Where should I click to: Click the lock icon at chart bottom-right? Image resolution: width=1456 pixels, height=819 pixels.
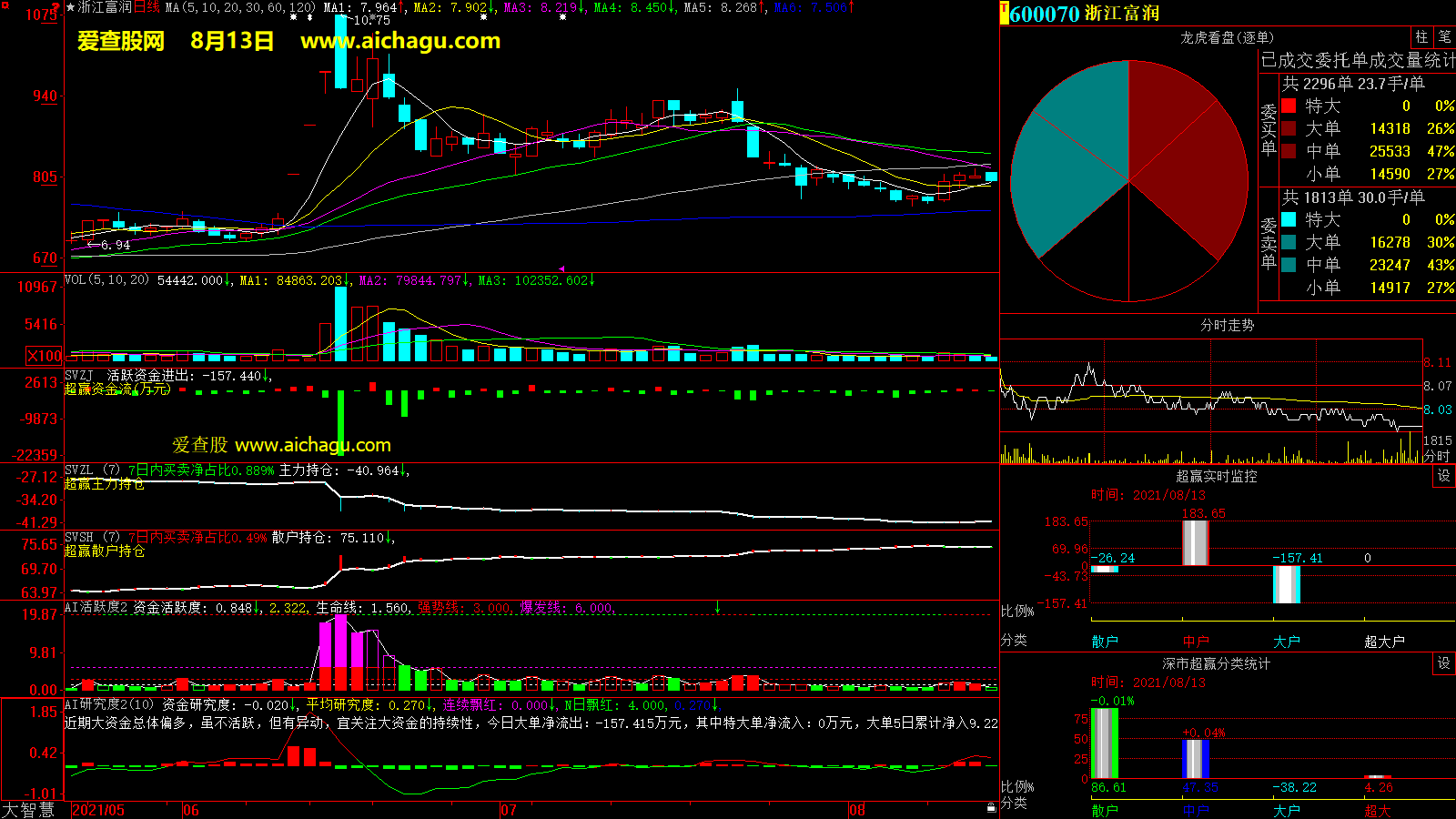coord(992,808)
